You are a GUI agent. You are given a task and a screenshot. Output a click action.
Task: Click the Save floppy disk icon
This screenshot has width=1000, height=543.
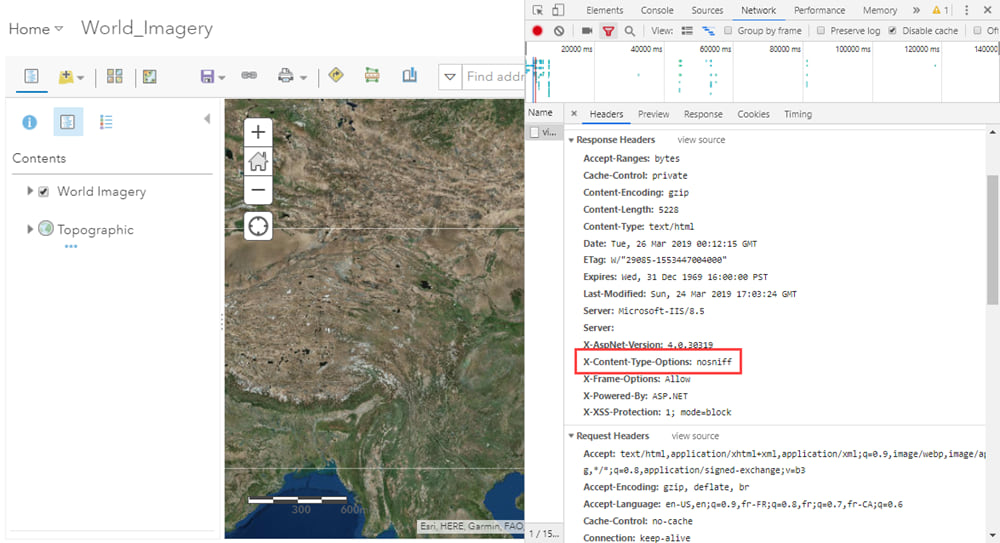[207, 77]
